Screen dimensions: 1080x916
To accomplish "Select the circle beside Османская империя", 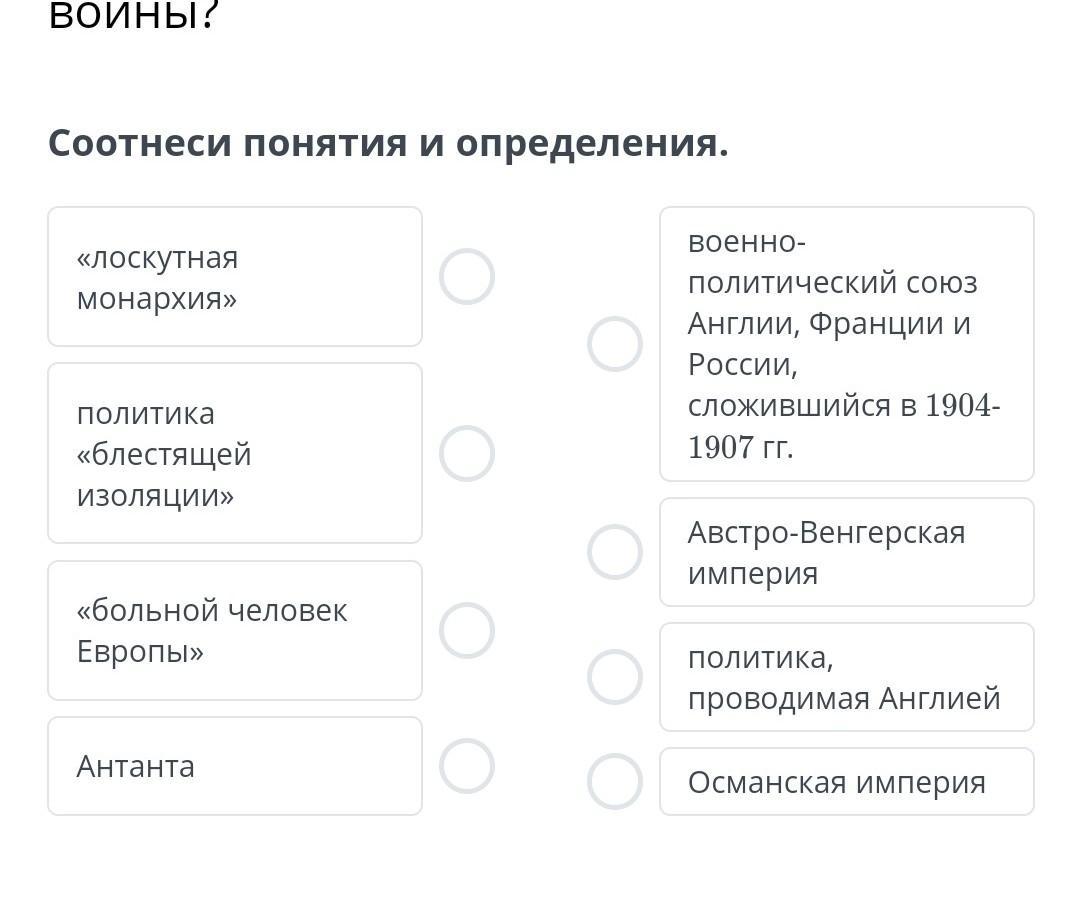I will click(x=614, y=781).
